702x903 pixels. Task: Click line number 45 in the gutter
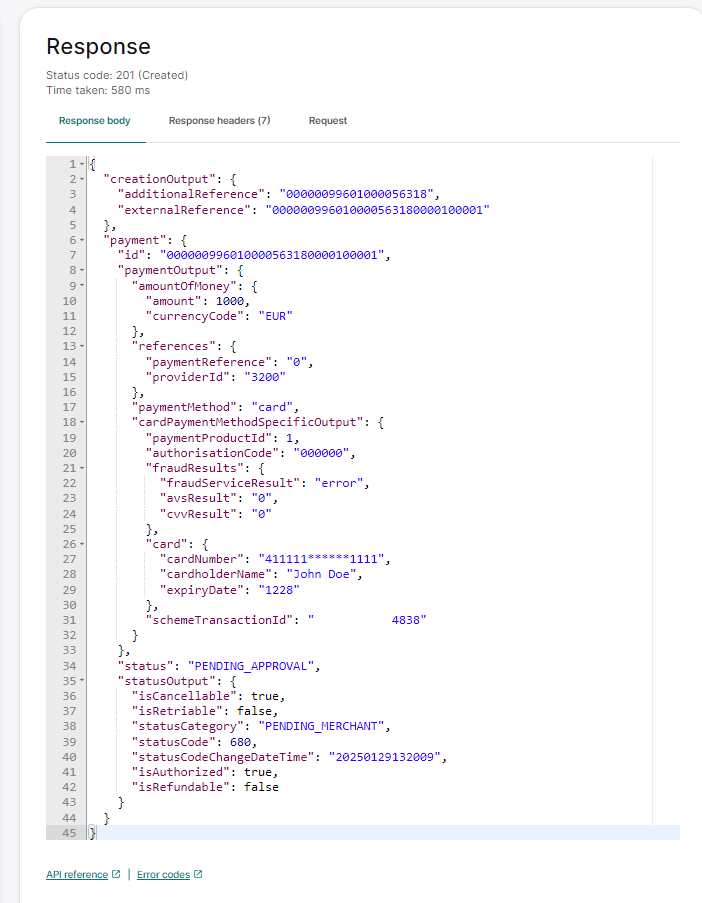click(x=69, y=833)
